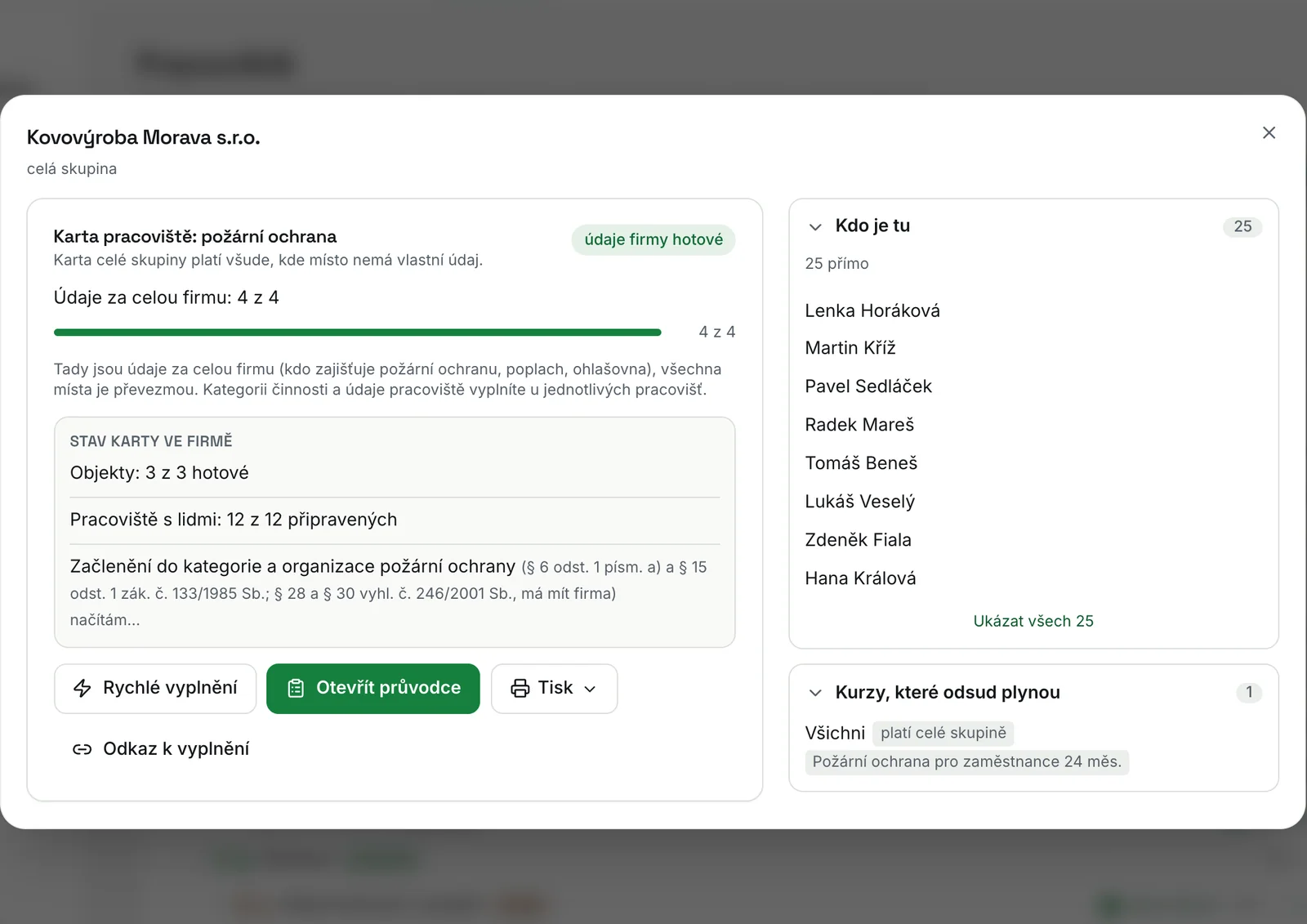Click the Karta pracoviště: požární ochrana heading
The image size is (1307, 924).
pos(195,237)
